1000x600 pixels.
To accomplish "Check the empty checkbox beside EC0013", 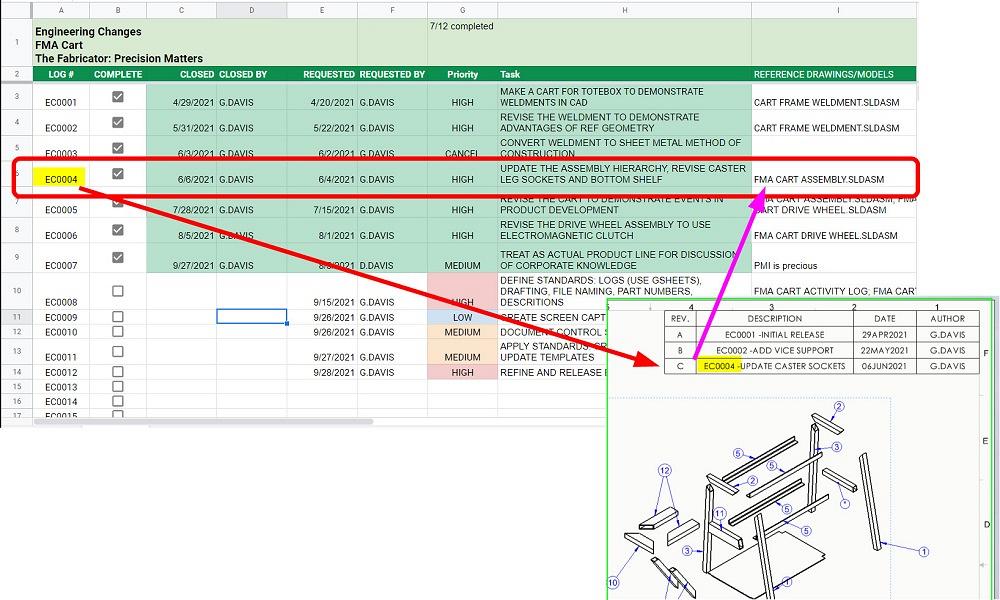I will (x=118, y=387).
